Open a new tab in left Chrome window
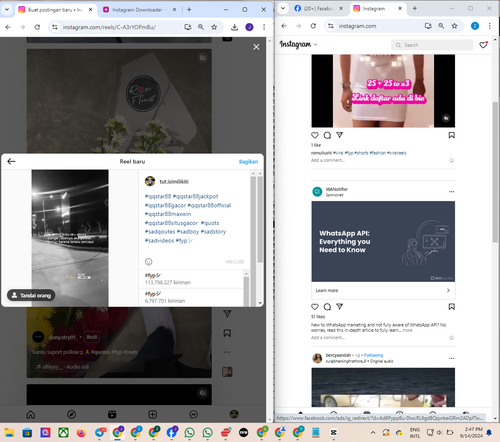Screen dimensions: 500x442 (189, 10)
